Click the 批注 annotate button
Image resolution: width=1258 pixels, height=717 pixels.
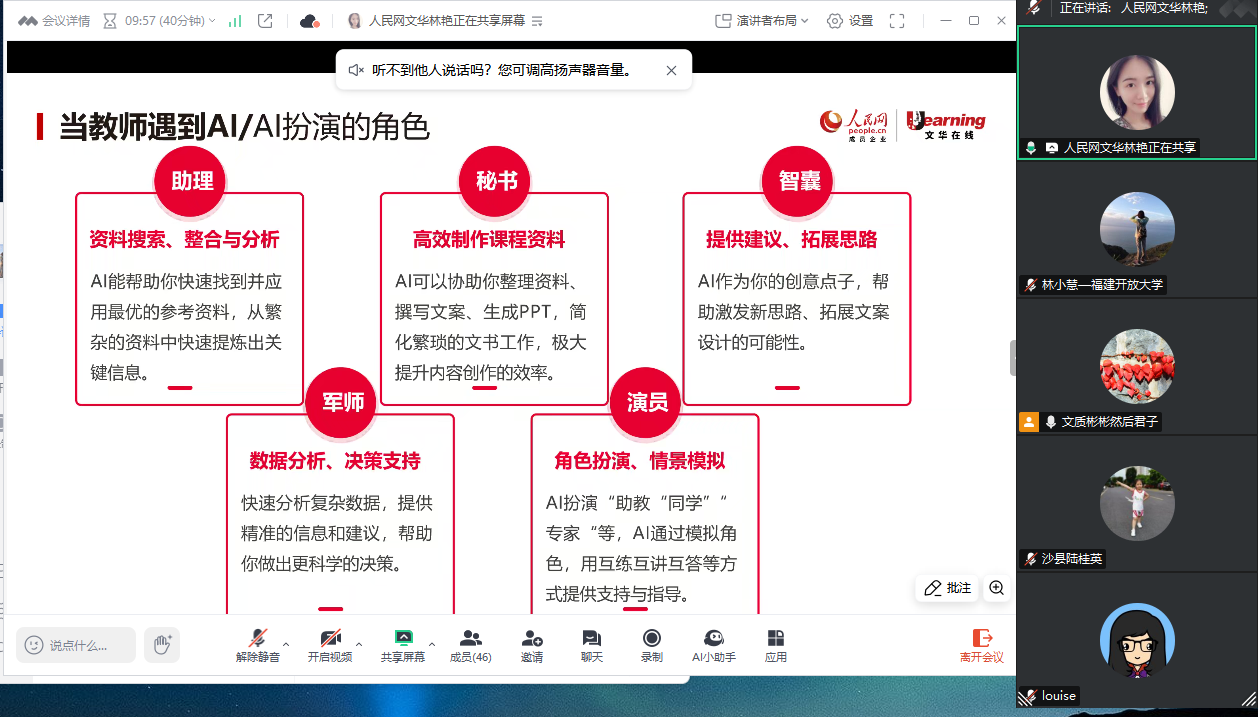[948, 588]
